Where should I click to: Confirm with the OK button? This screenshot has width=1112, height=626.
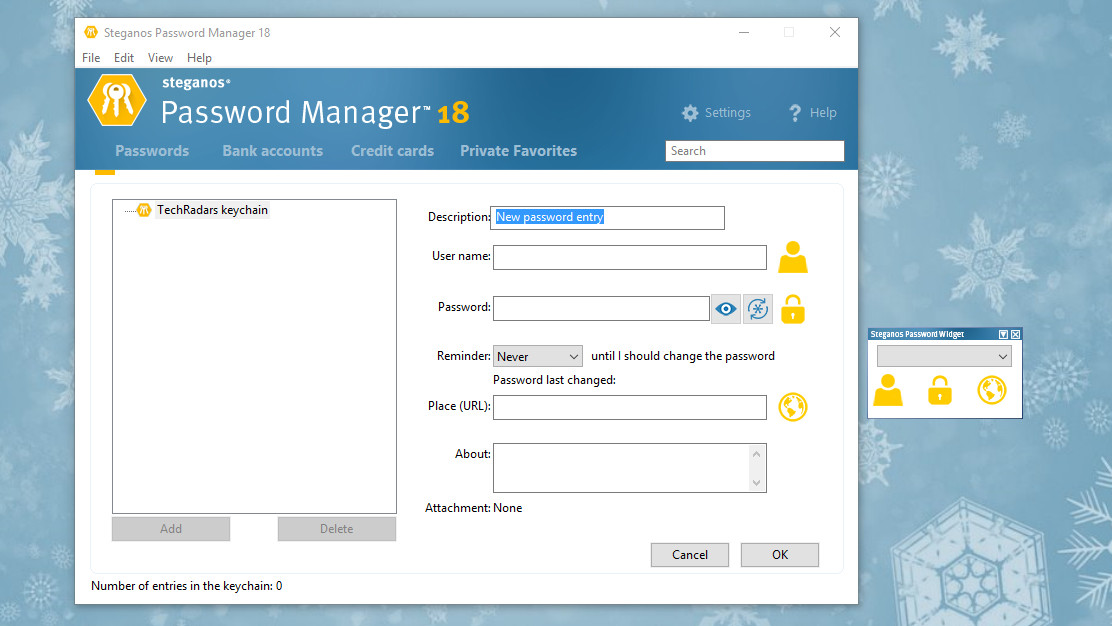tap(779, 554)
